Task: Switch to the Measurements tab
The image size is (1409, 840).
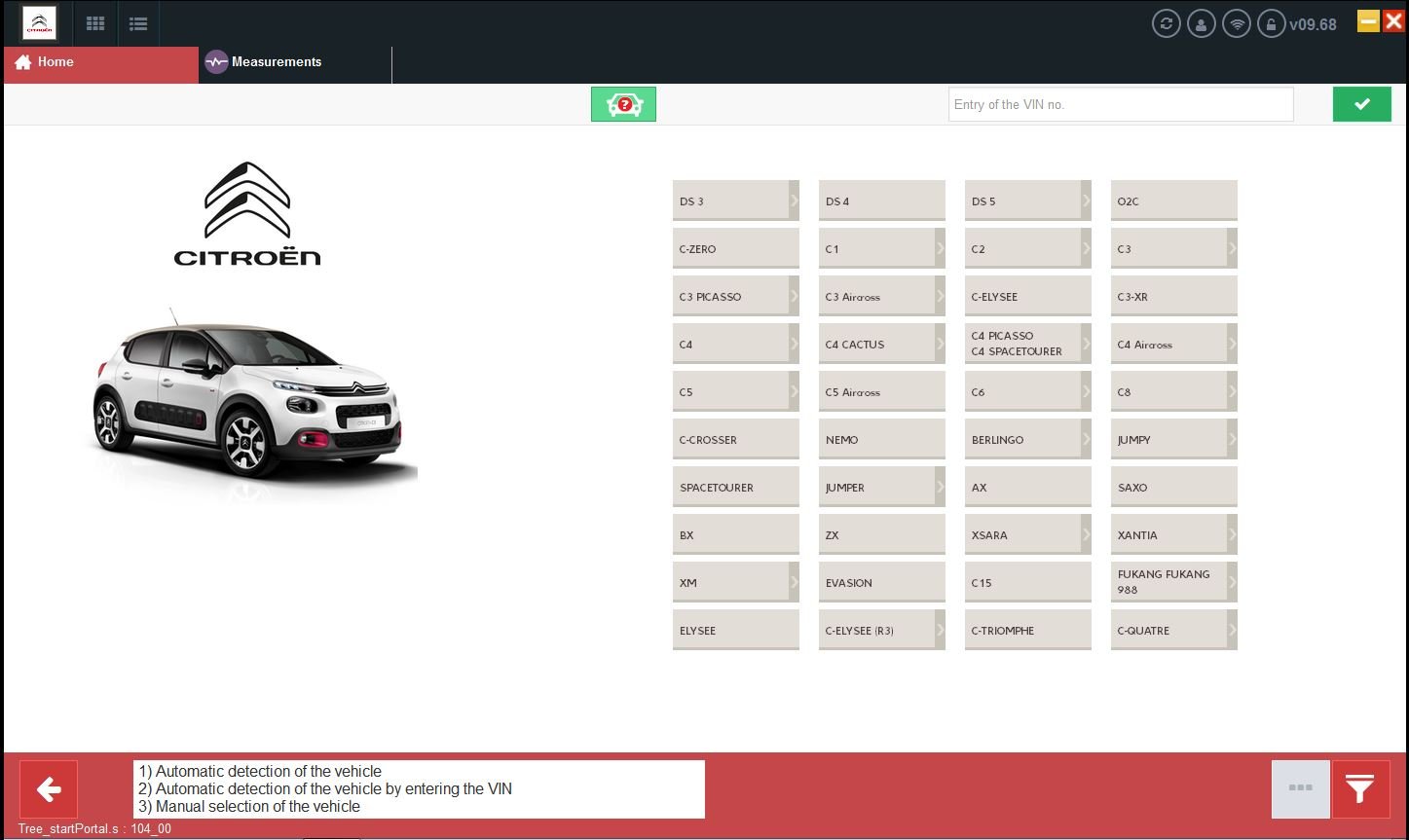Action: [x=276, y=61]
